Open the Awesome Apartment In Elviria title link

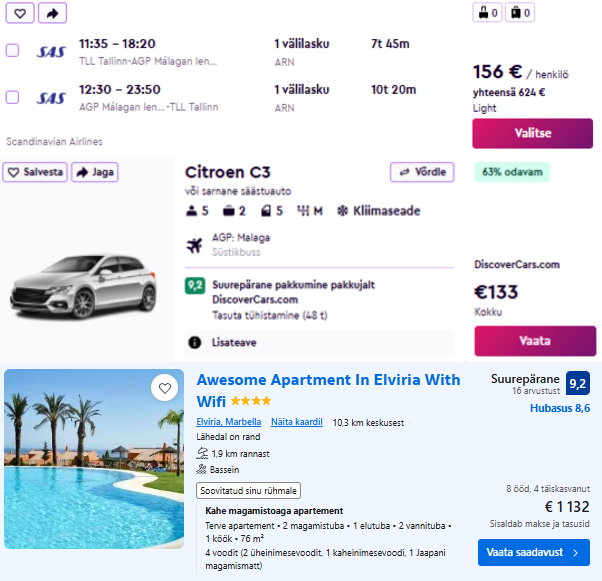point(328,390)
